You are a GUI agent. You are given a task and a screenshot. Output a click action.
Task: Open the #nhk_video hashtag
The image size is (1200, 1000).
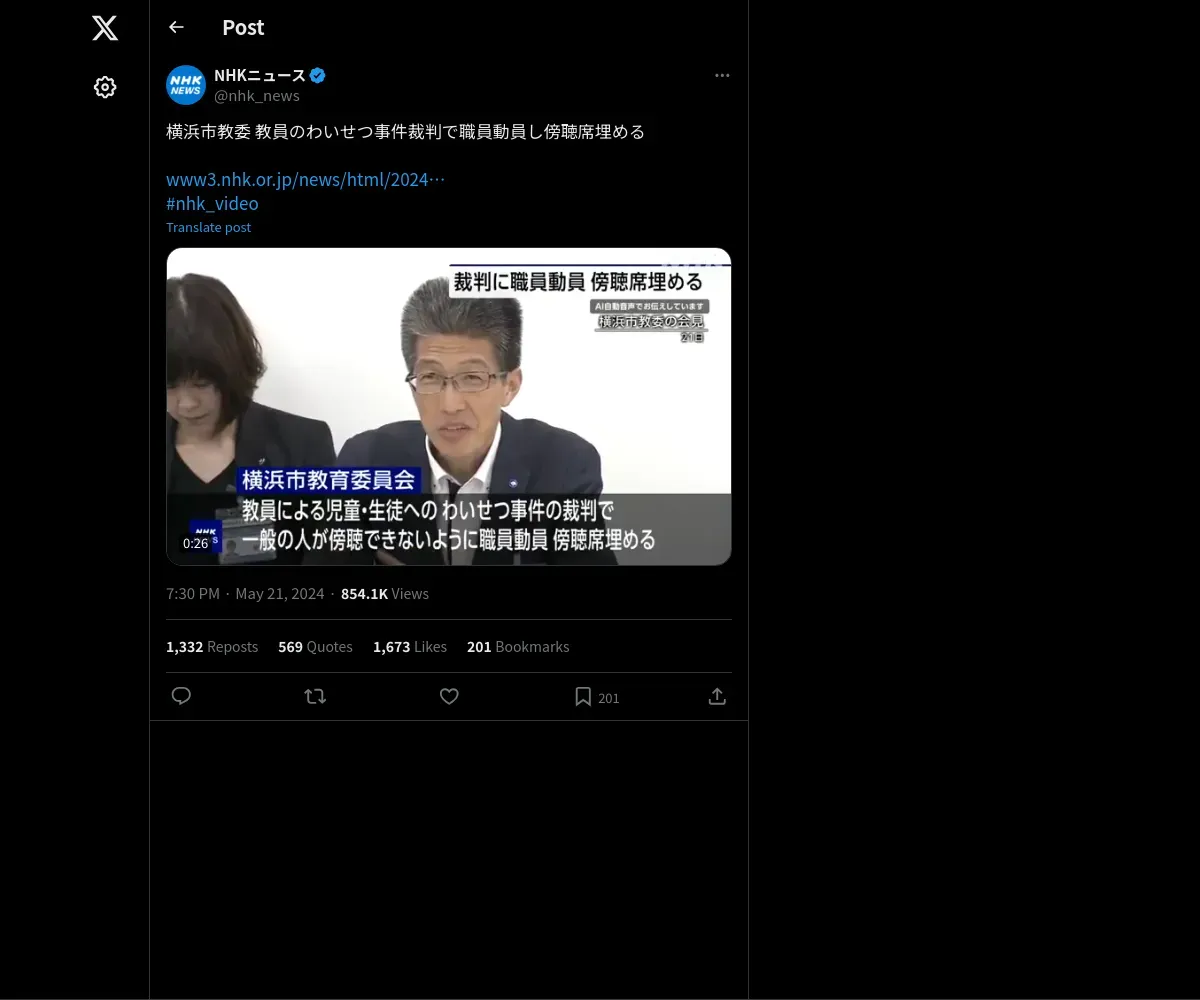pyautogui.click(x=212, y=203)
